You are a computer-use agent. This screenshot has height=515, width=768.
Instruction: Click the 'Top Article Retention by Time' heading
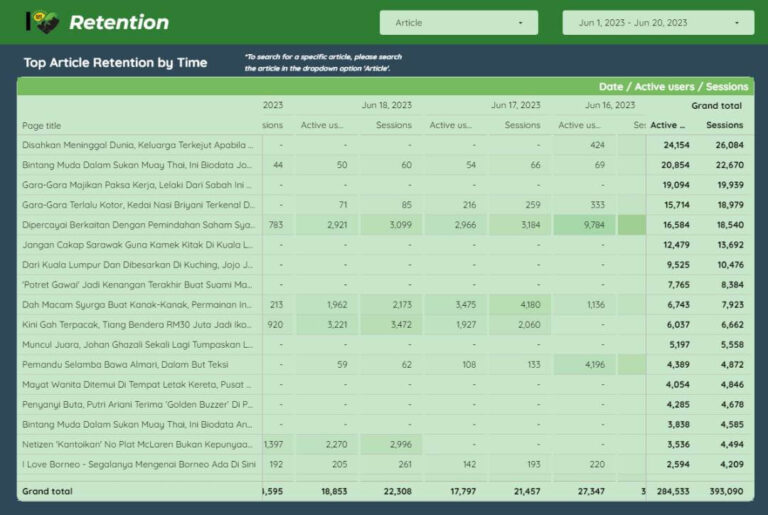pos(116,63)
